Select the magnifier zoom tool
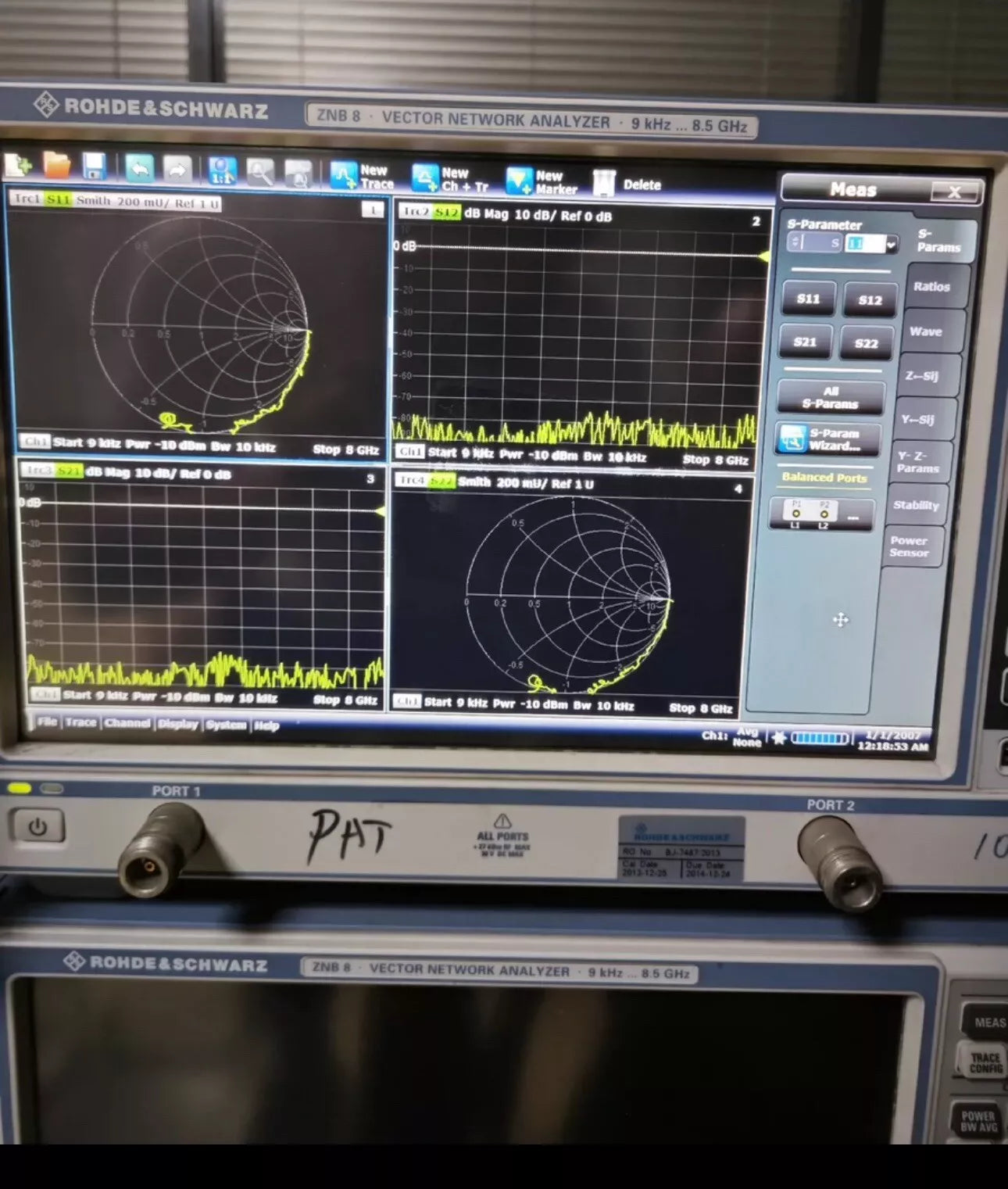 pyautogui.click(x=260, y=173)
